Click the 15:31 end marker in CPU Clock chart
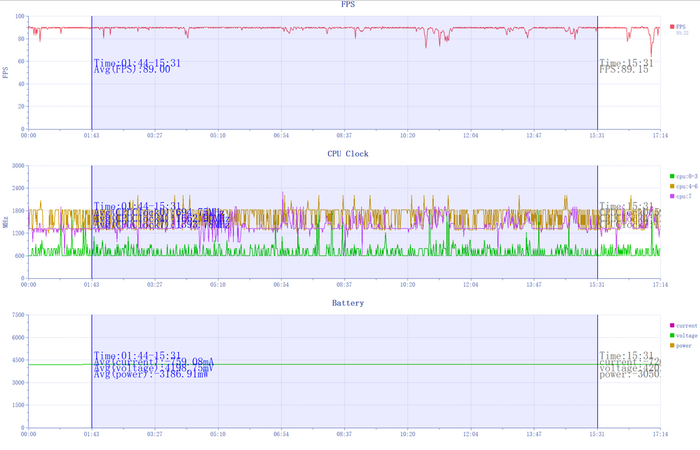Viewport: 700px width, 450px height. (x=597, y=222)
